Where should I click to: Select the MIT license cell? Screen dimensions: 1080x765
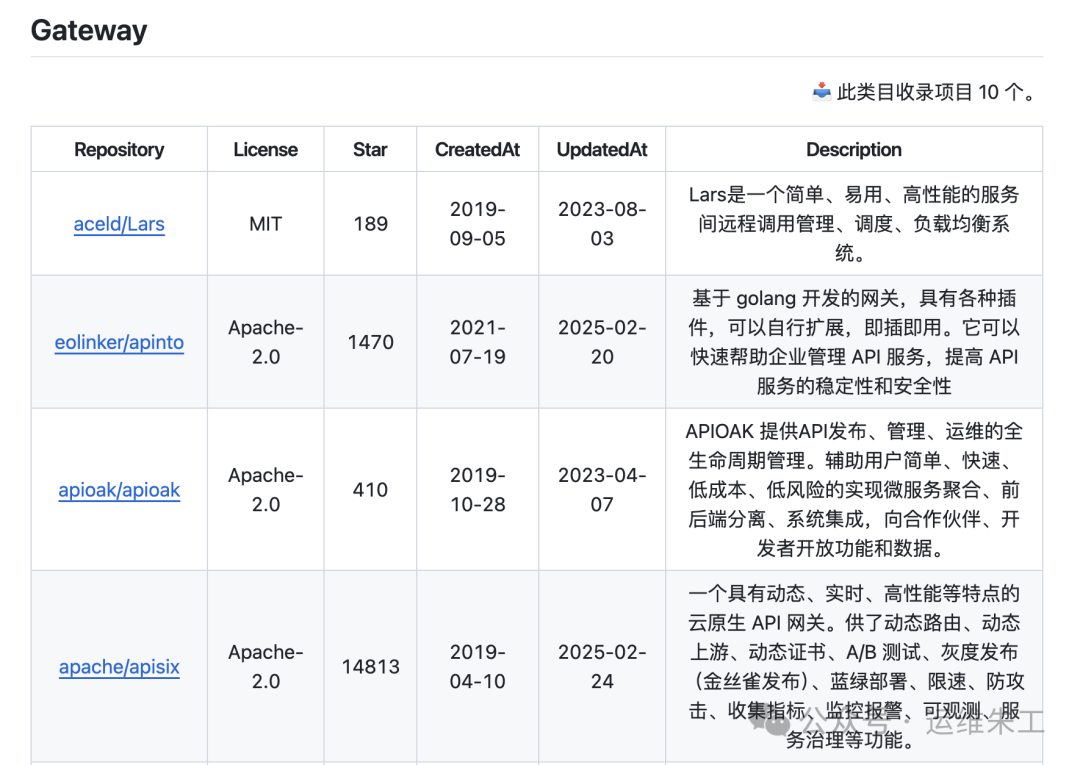[x=266, y=224]
